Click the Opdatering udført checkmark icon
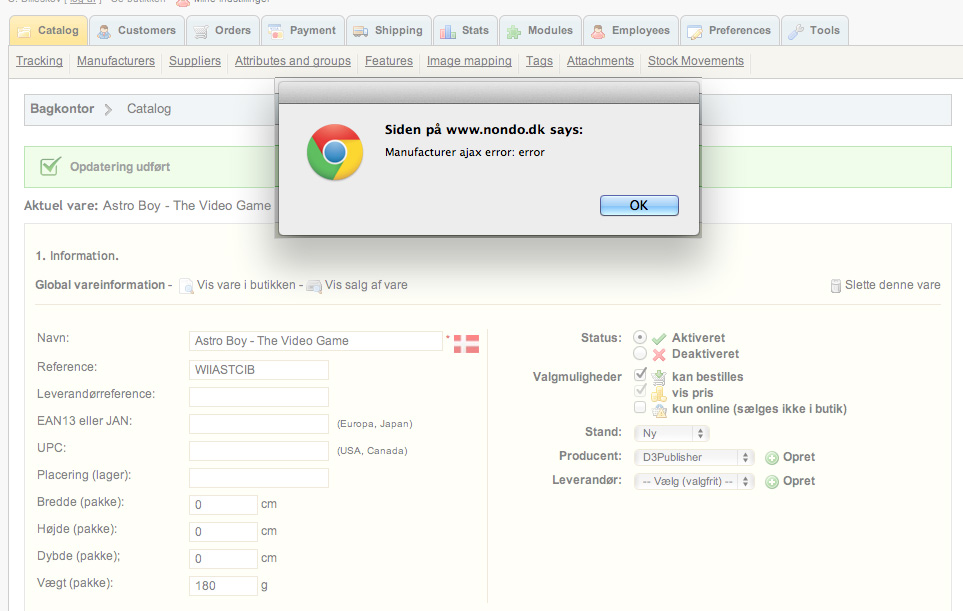 (50, 166)
